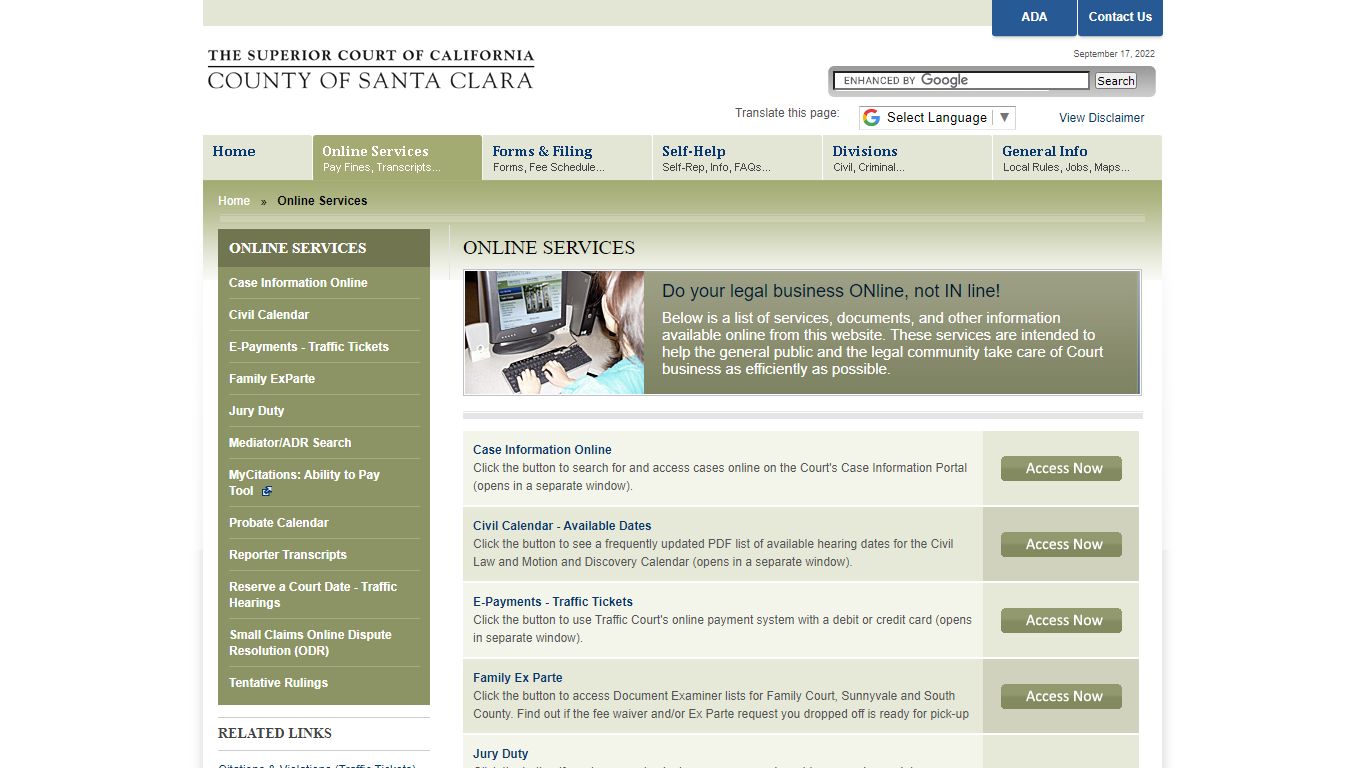Click the September 17, 2022 date text

point(1114,54)
